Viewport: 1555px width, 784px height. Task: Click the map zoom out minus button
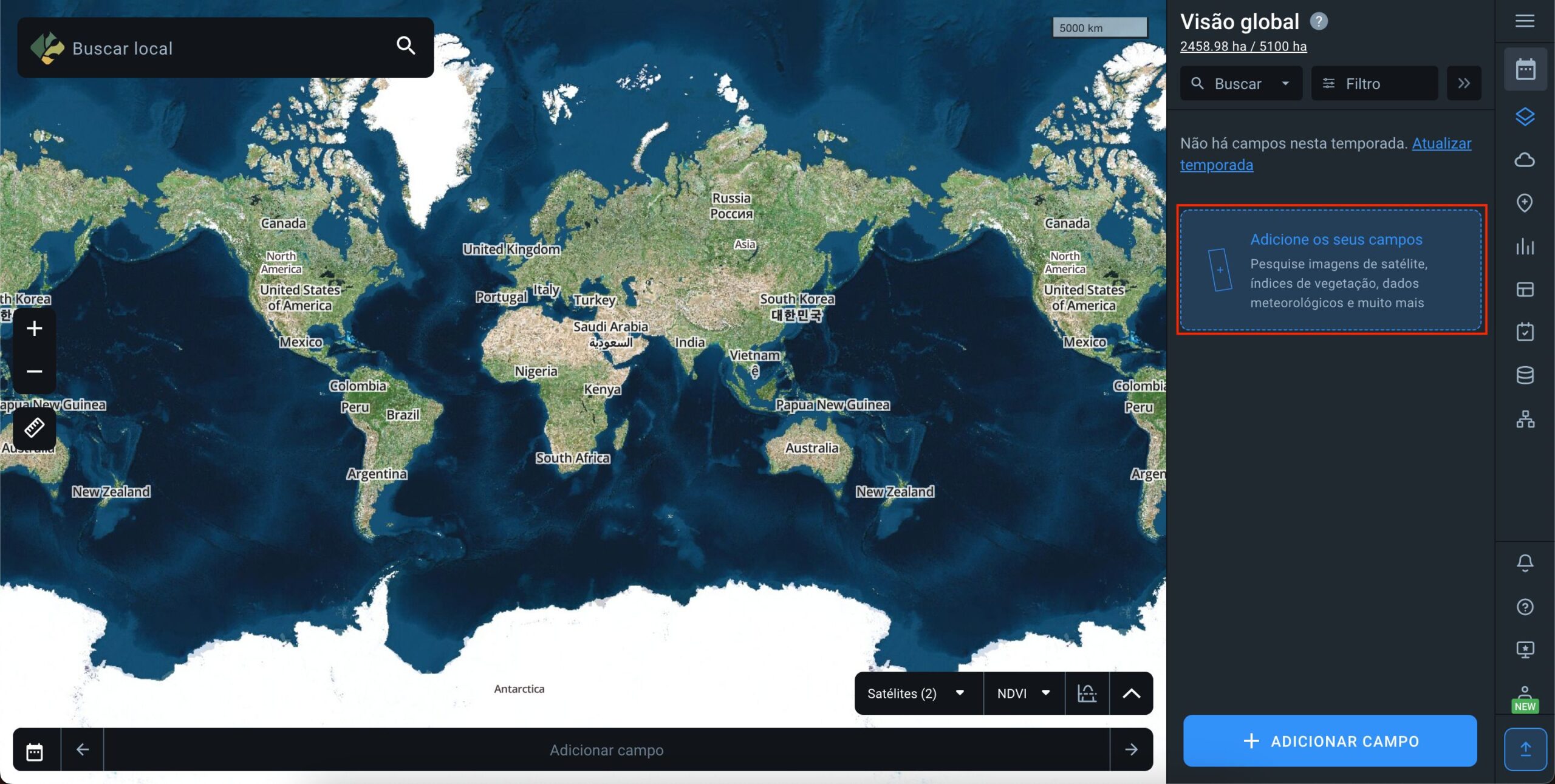click(x=34, y=371)
